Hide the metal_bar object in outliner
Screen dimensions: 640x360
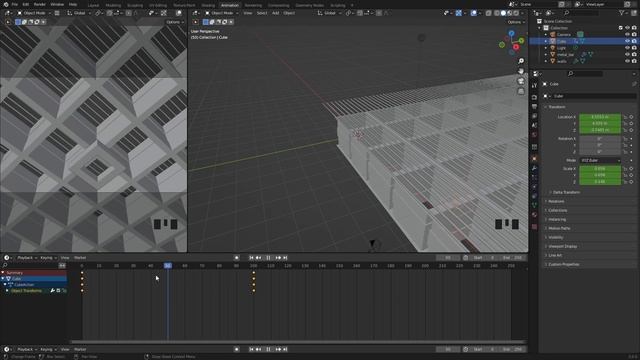tap(627, 54)
